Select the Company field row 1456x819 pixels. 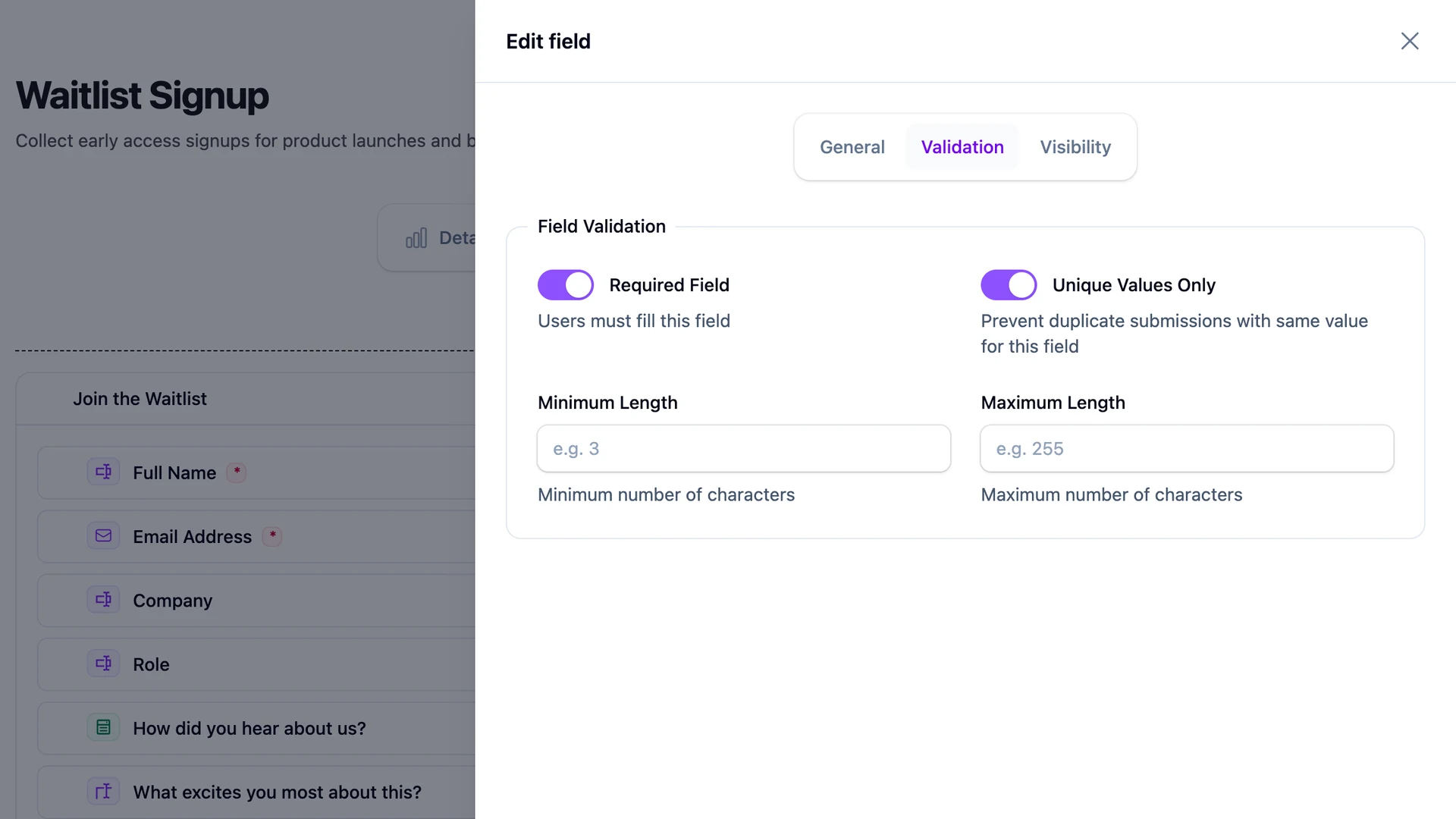pos(256,600)
